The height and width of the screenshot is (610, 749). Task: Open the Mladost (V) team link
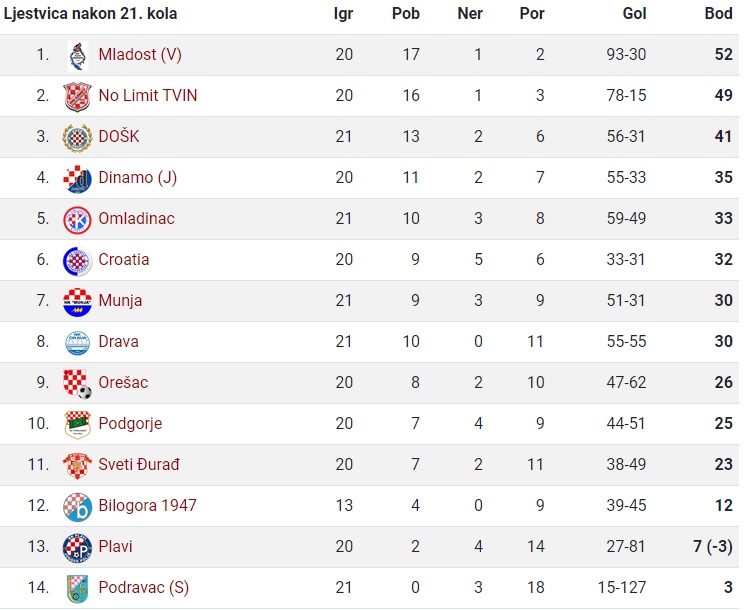point(140,54)
